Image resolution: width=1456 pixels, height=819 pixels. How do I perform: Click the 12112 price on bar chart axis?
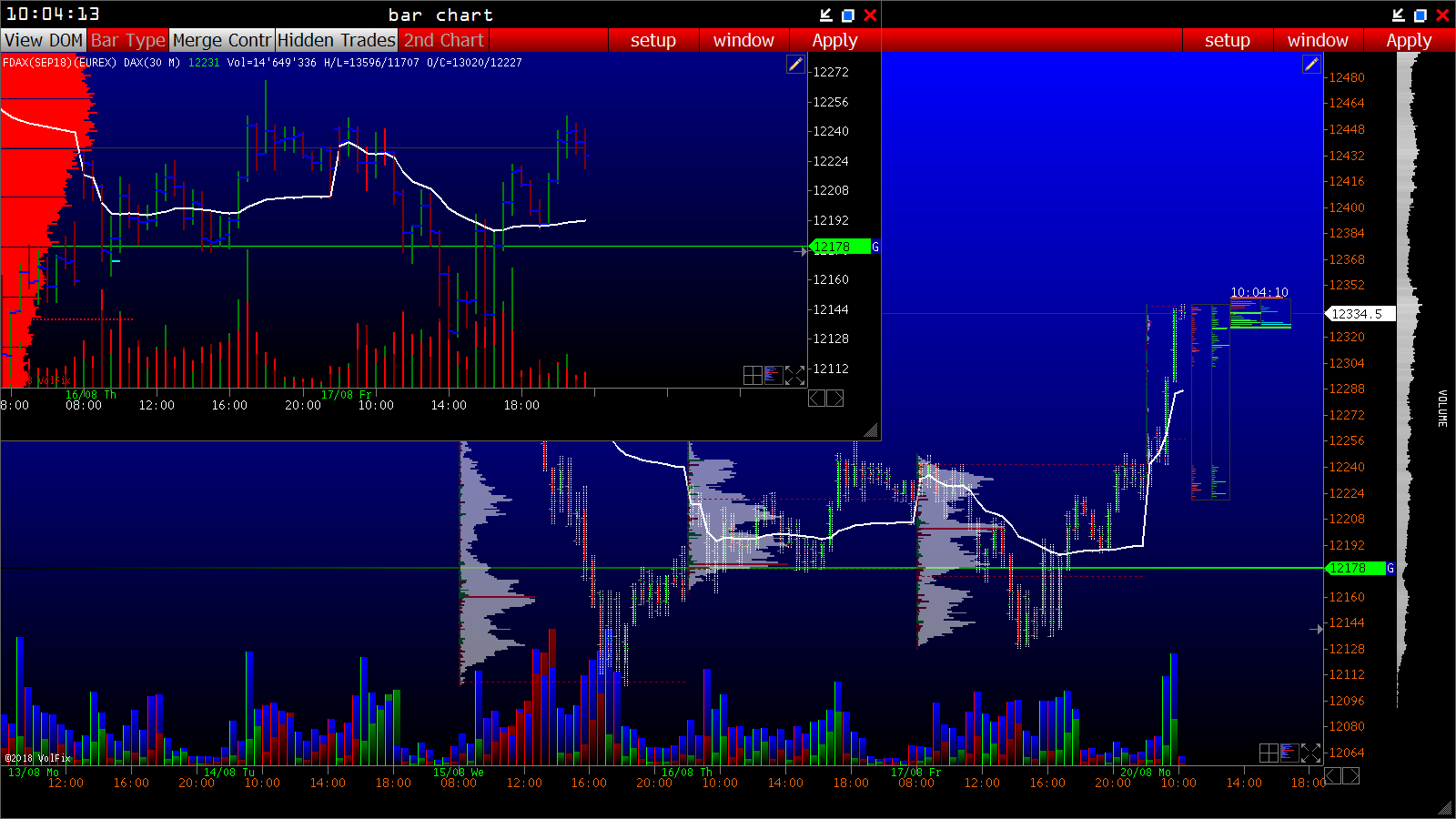coord(831,369)
